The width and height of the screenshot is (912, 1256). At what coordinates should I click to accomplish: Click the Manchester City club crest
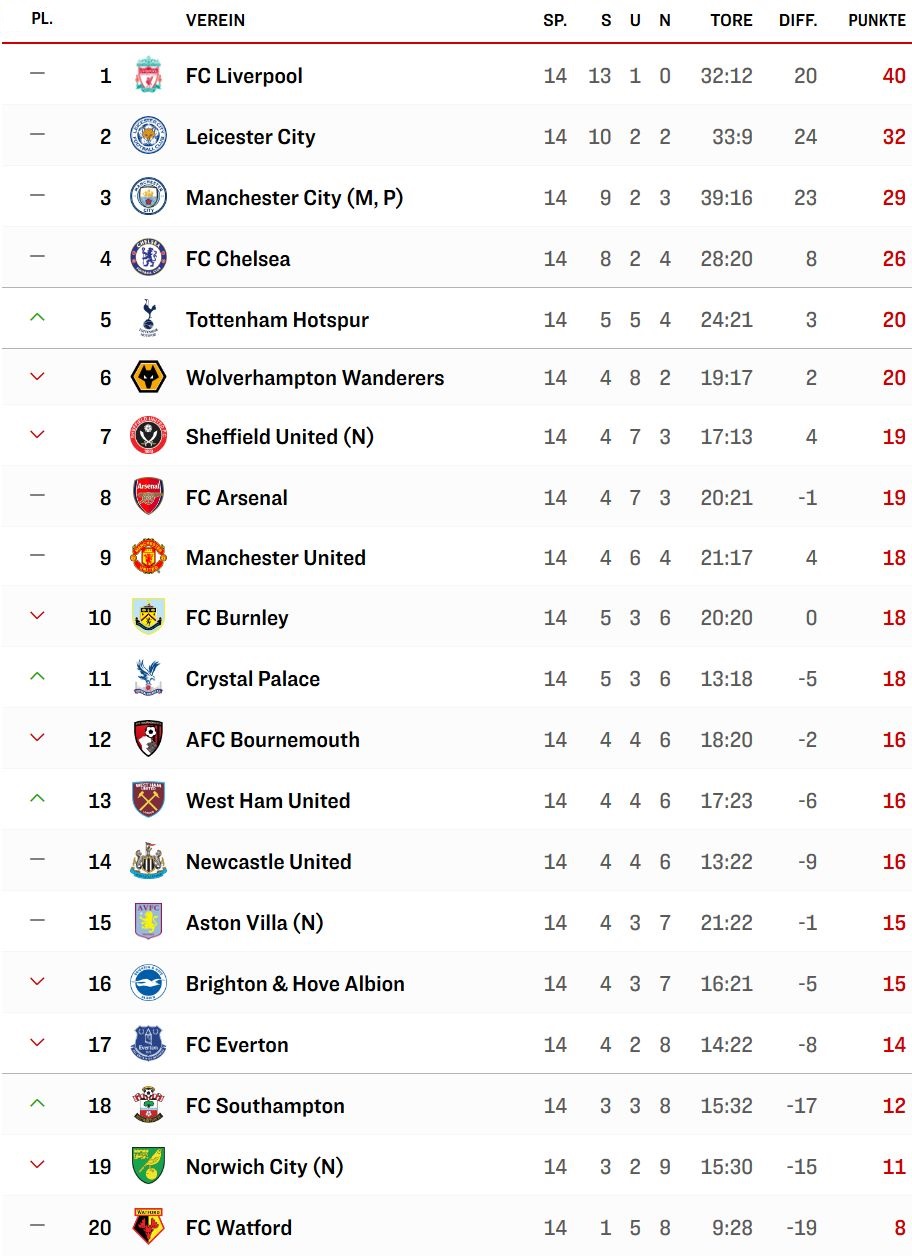point(148,198)
